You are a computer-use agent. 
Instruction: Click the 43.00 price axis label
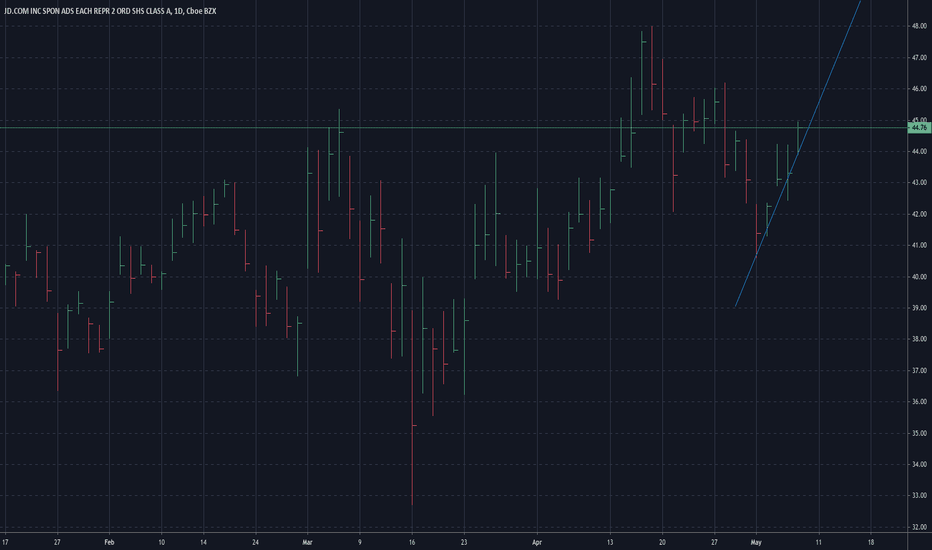point(919,183)
